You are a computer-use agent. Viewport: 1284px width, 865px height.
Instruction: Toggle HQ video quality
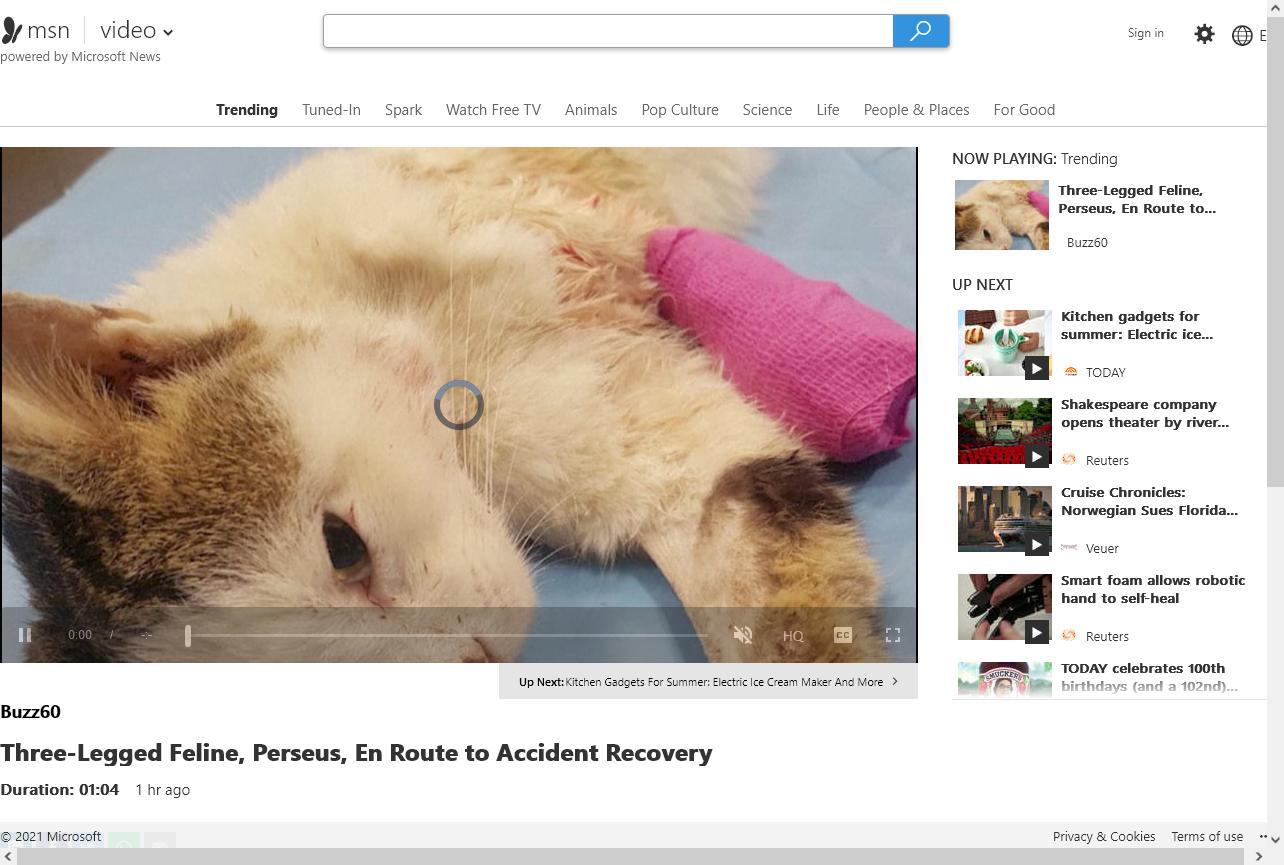(x=793, y=636)
